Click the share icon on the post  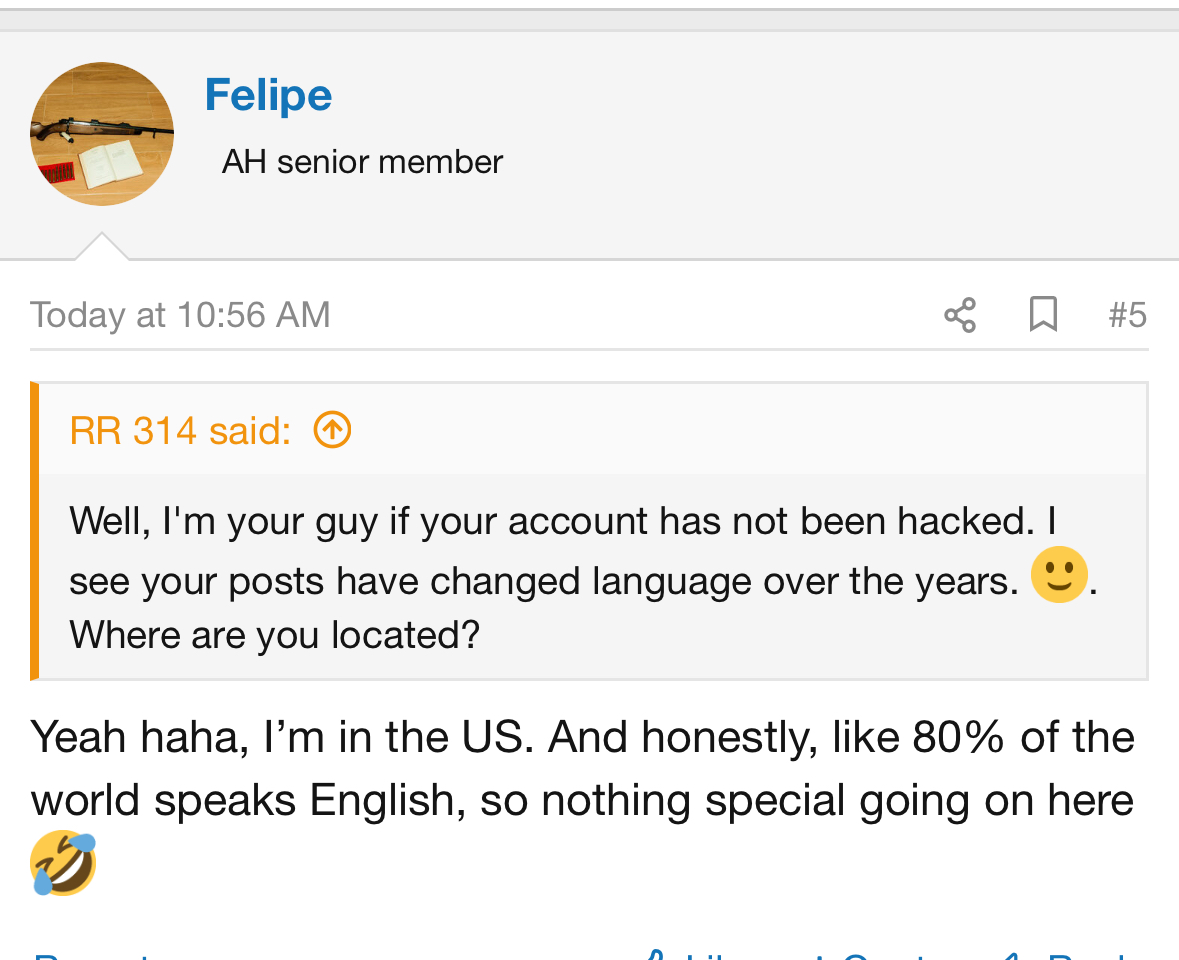[959, 315]
